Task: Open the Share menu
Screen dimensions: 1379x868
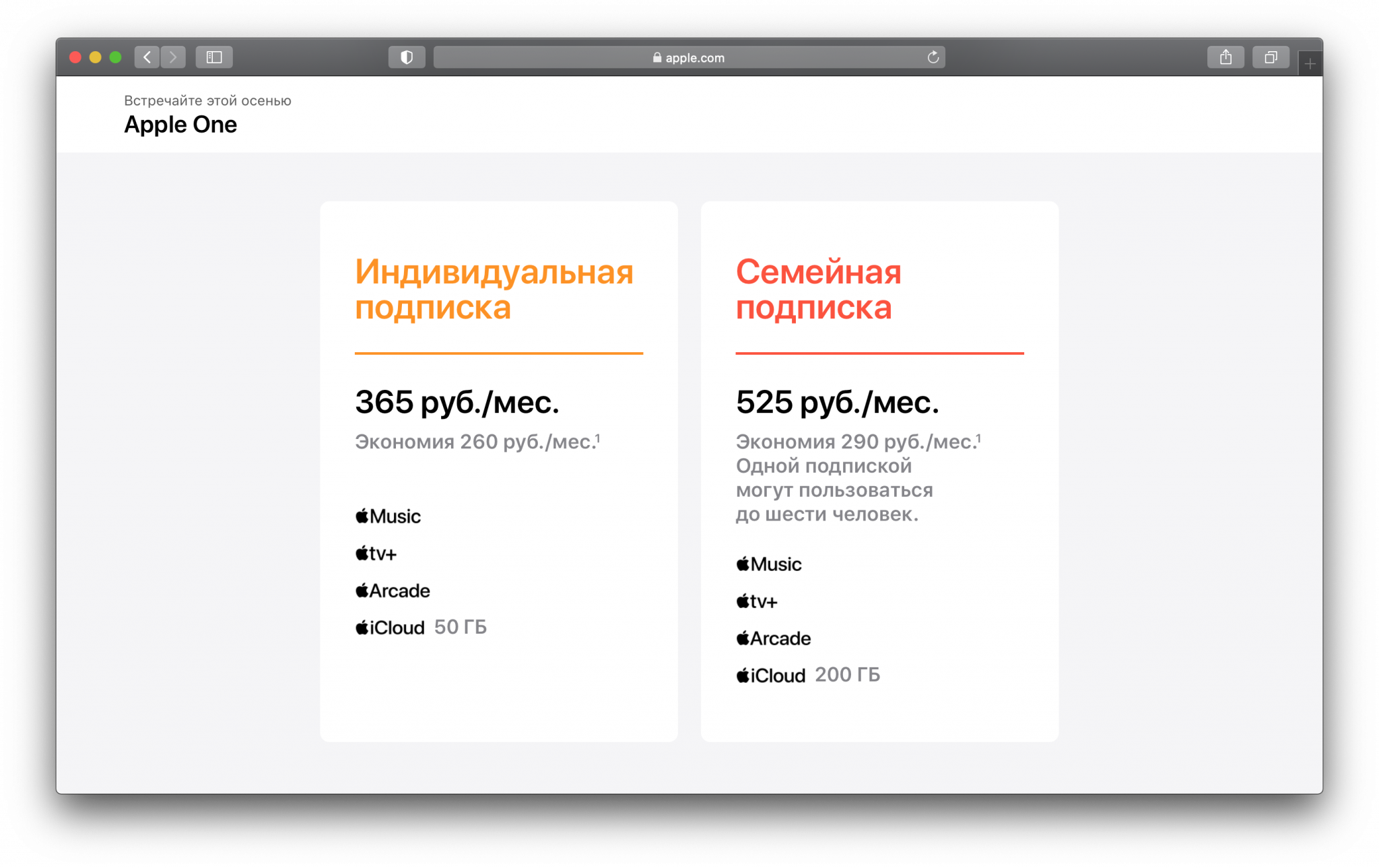Action: coord(1225,57)
